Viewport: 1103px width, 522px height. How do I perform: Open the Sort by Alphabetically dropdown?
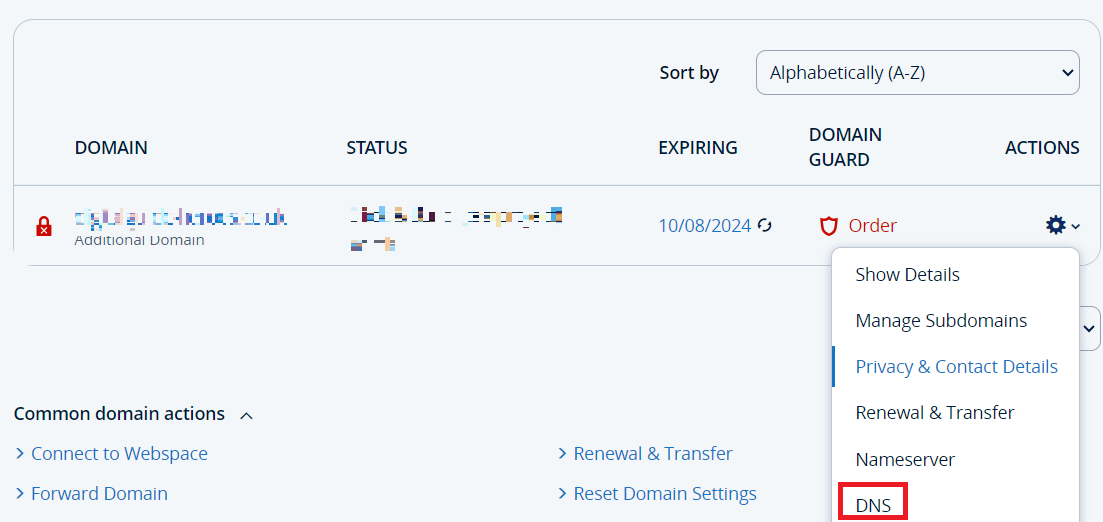click(917, 72)
